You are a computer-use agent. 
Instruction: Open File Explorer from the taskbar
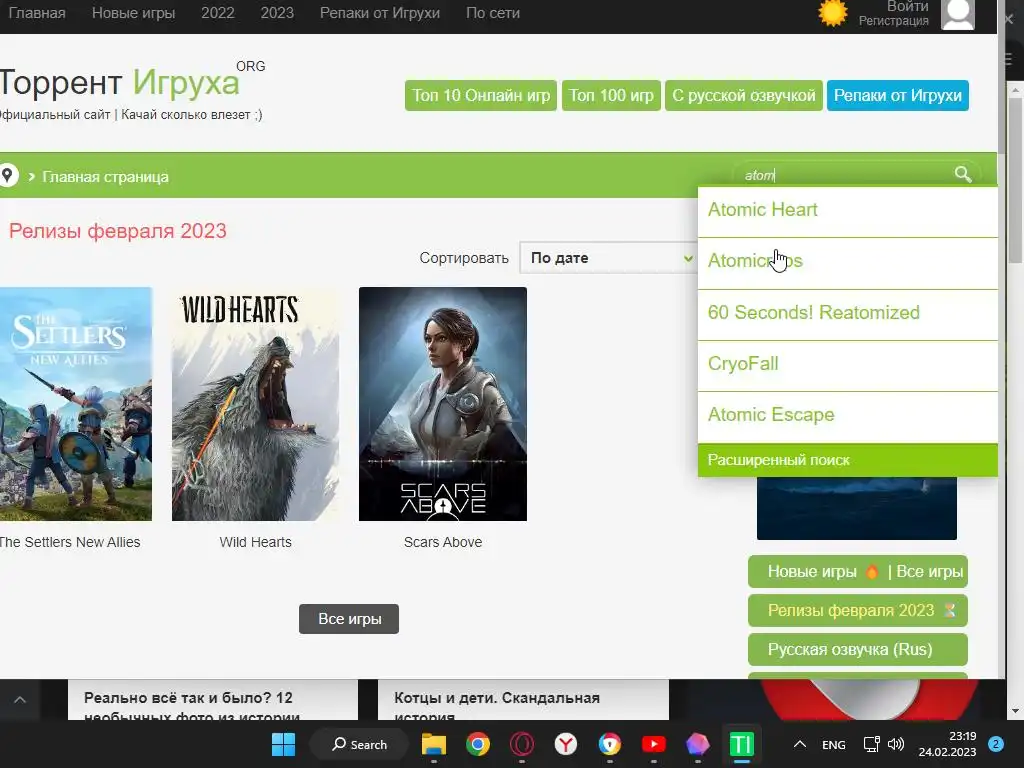[434, 744]
